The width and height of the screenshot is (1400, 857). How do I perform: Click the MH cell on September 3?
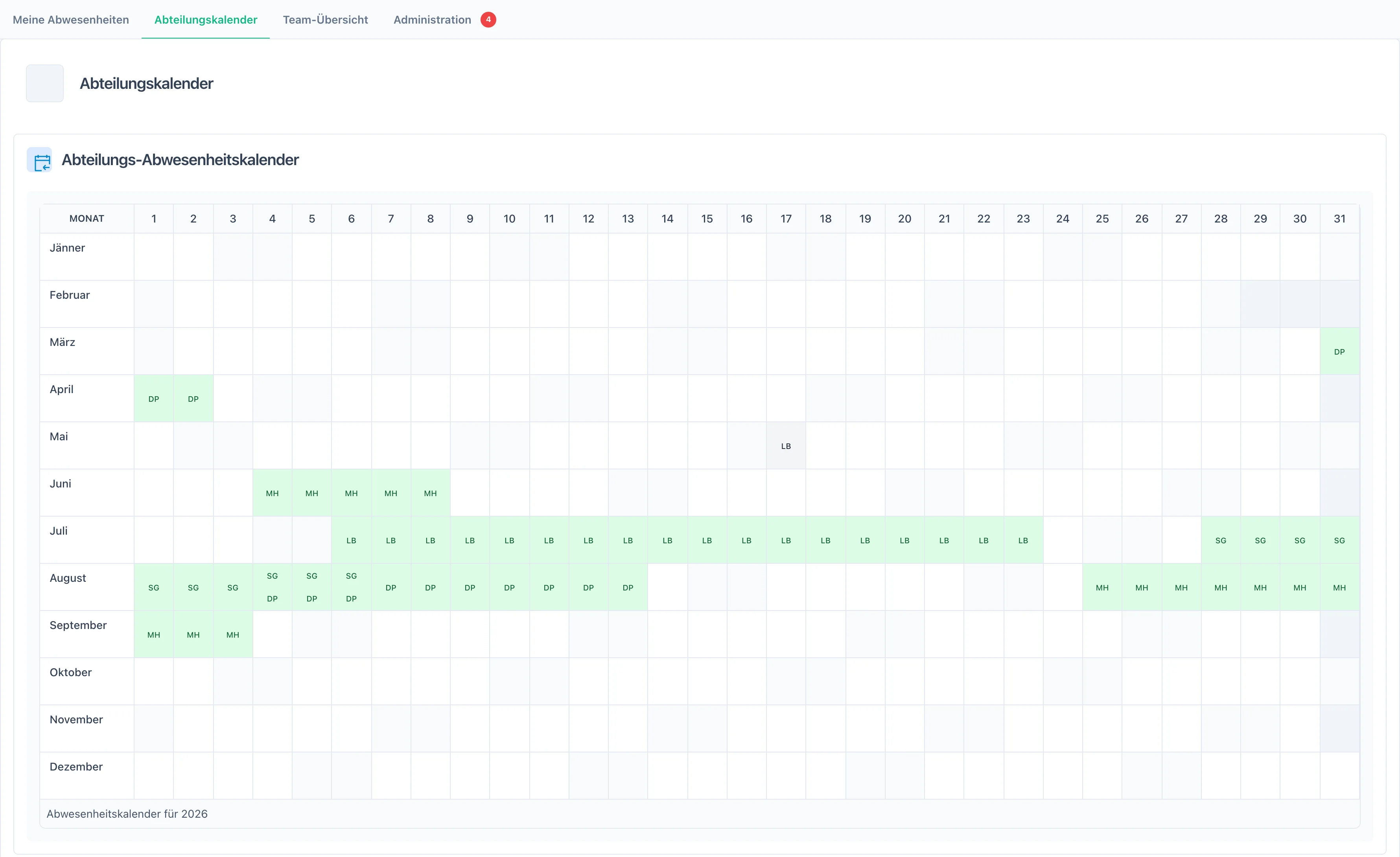(x=233, y=634)
